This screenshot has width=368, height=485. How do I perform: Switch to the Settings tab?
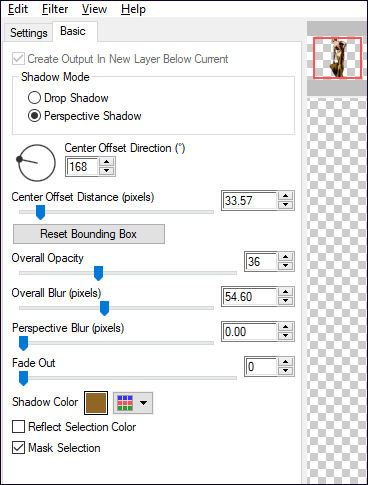(29, 33)
